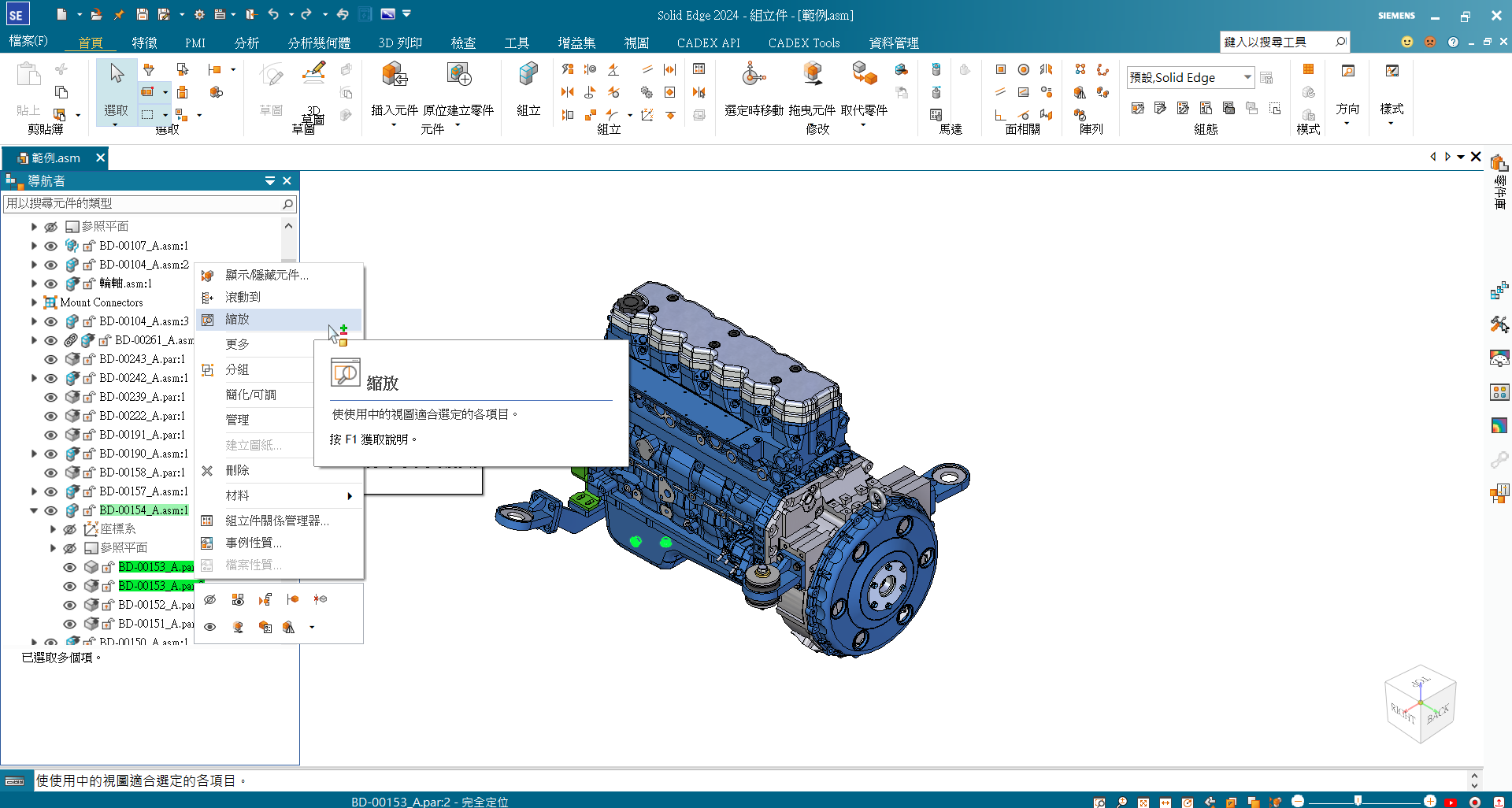Expand the 座標系 node
This screenshot has width=1512, height=808.
point(53,529)
